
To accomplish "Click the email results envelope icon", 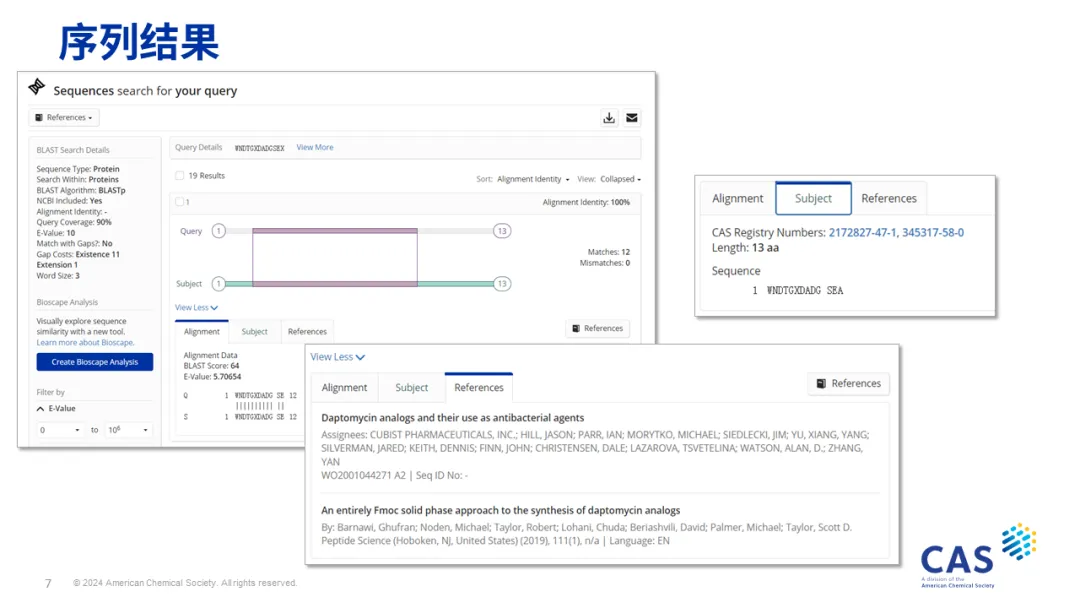I will (632, 118).
